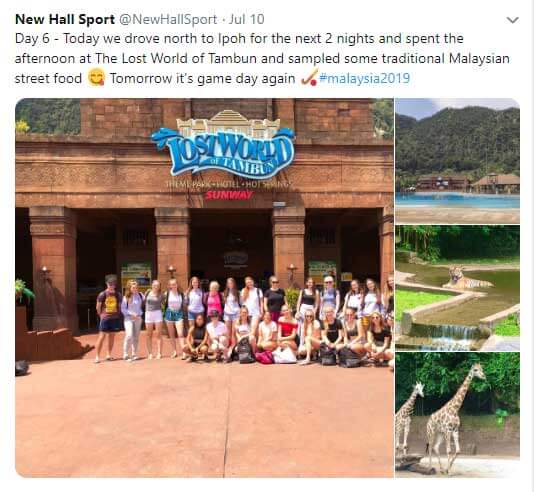The width and height of the screenshot is (534, 492).
Task: Click the words 'street food' in tweet
Action: click(x=48, y=79)
